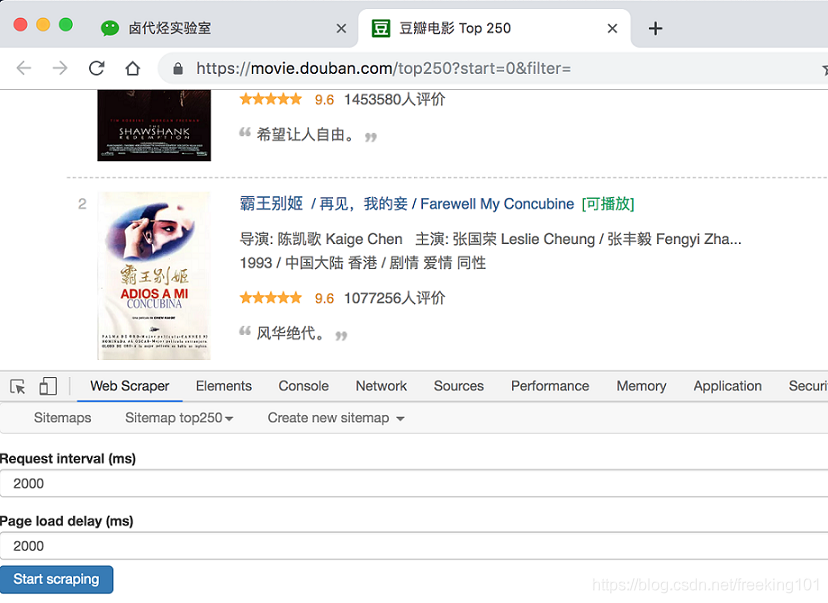Switch to the Console tab

pos(304,386)
